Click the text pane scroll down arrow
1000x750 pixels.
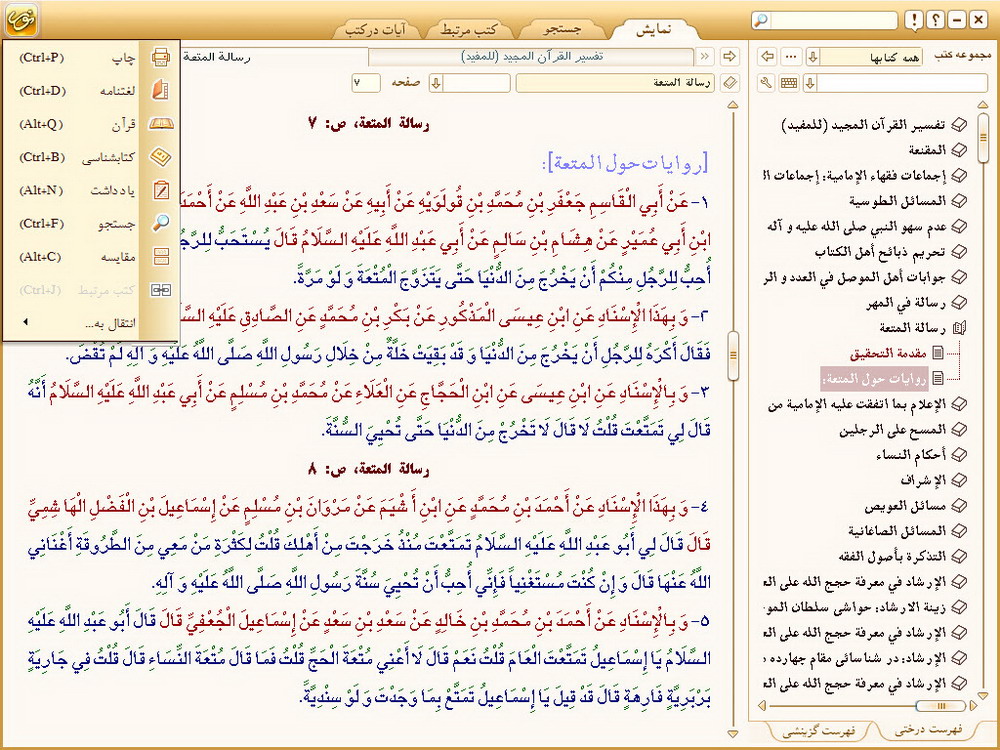tap(733, 734)
